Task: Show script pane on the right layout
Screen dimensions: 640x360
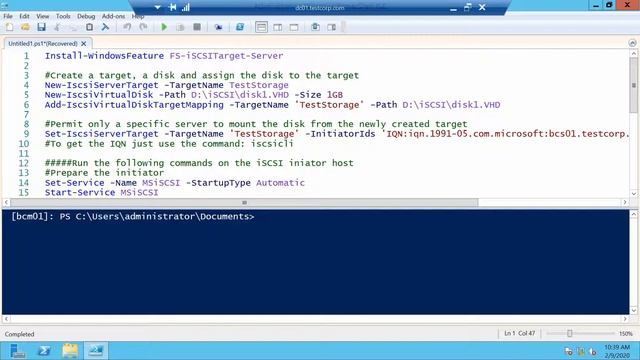Action: [278, 27]
